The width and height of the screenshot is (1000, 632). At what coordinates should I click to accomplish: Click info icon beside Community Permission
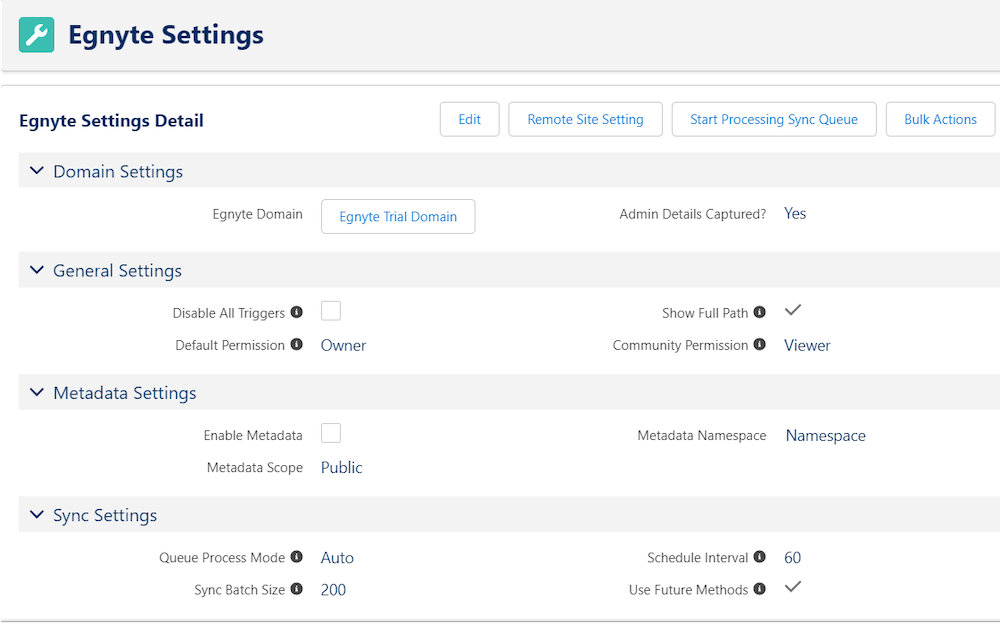click(760, 344)
